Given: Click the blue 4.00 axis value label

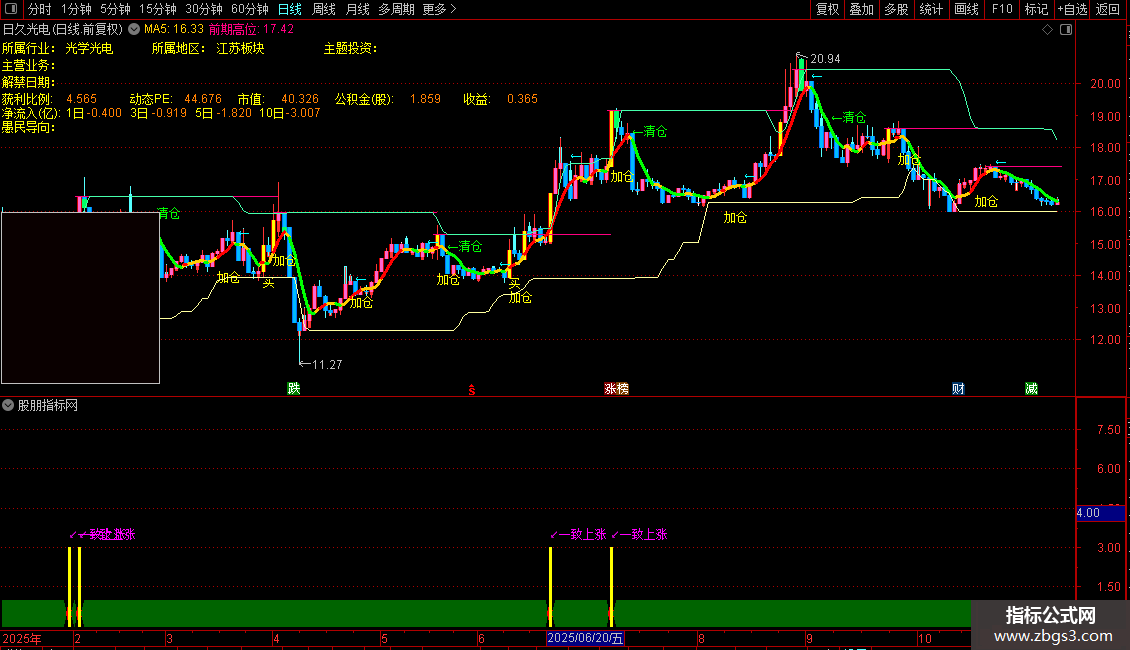Looking at the screenshot, I should (x=1100, y=513).
